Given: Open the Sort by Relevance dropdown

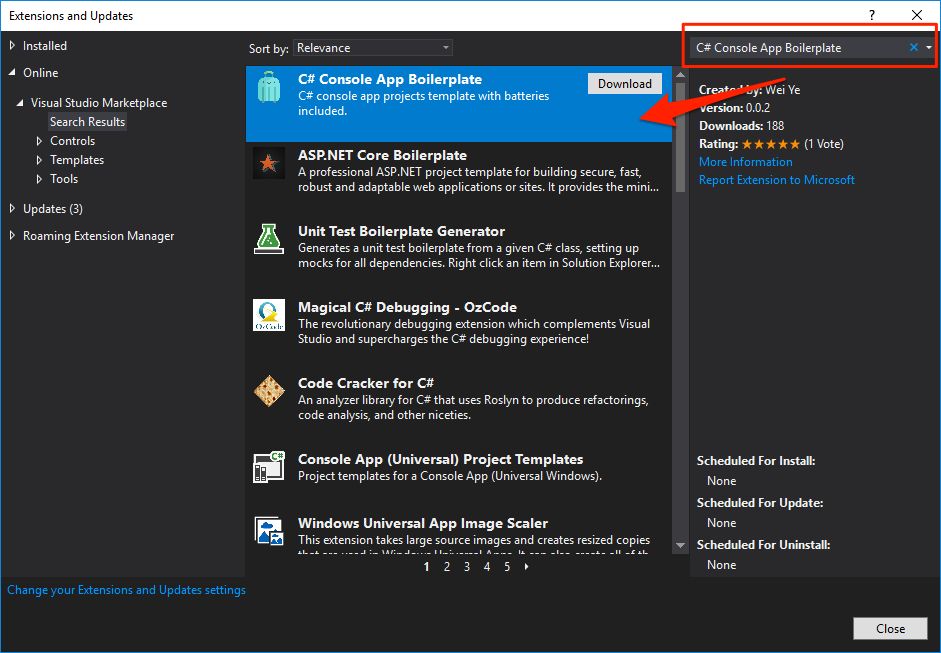Looking at the screenshot, I should [373, 48].
